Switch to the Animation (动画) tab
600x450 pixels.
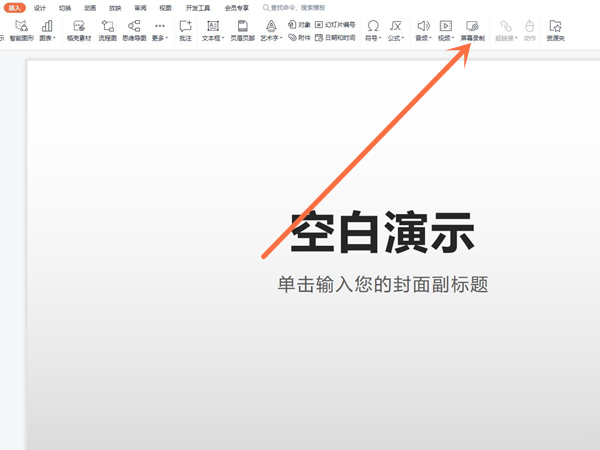click(x=91, y=7)
